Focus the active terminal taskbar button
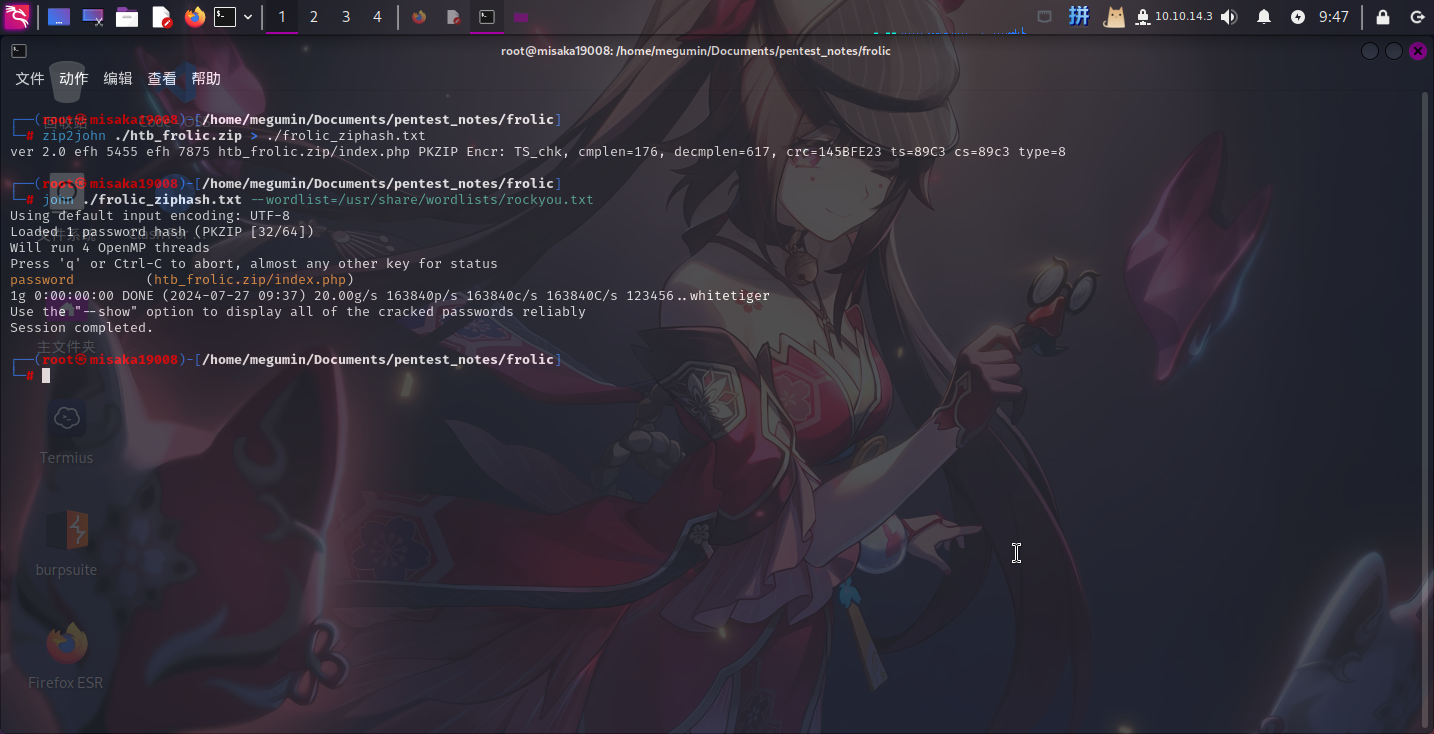This screenshot has height=734, width=1434. coord(486,17)
